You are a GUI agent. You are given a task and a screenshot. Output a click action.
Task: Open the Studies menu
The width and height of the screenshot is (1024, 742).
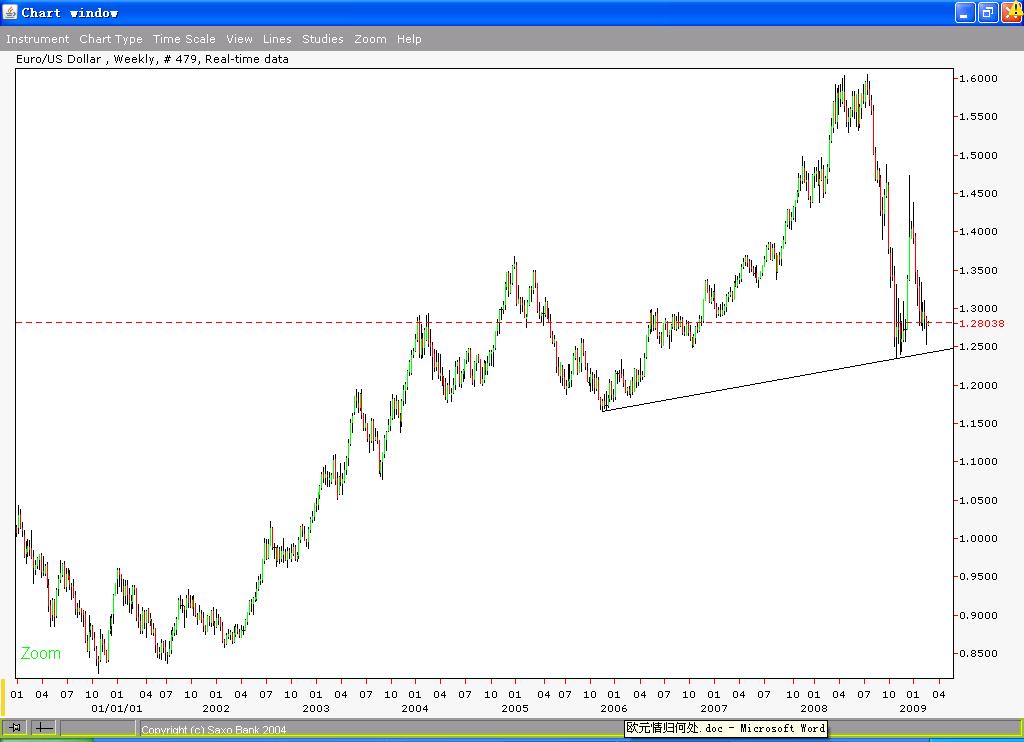tap(323, 39)
